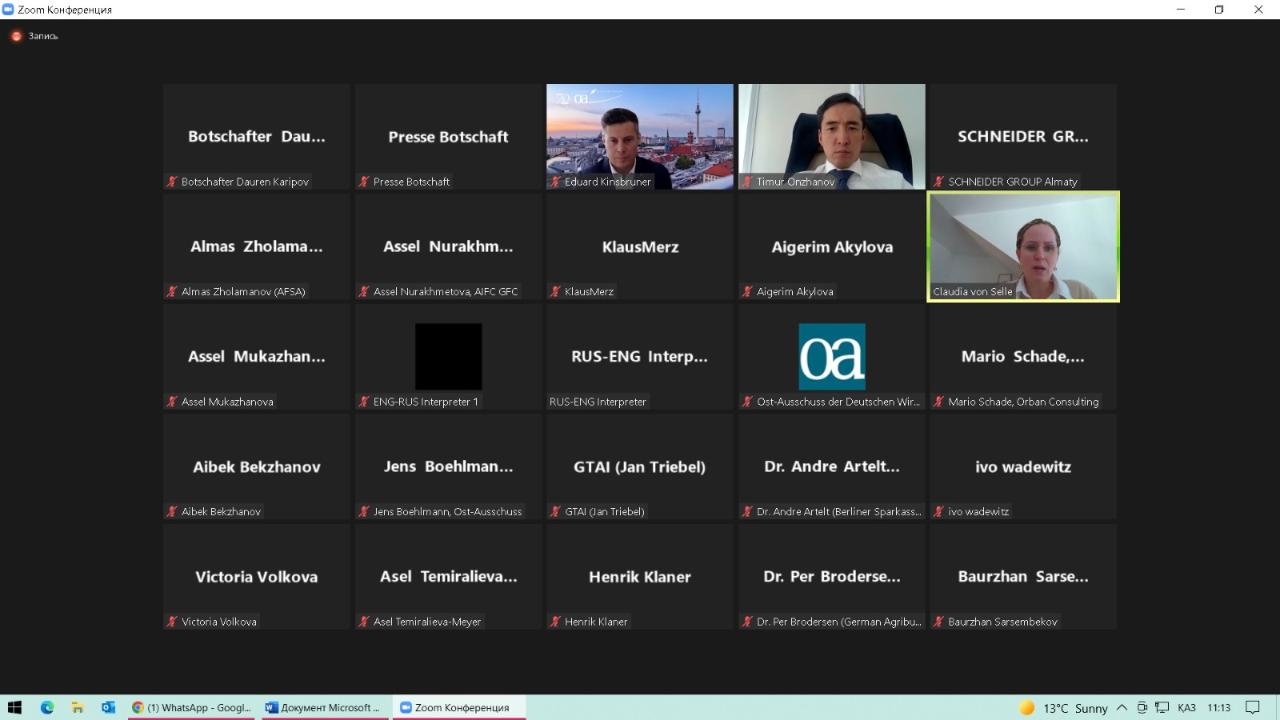Screen dimensions: 1280x720
Task: Click muted mic icon beside Presse Botschaft
Action: (365, 182)
